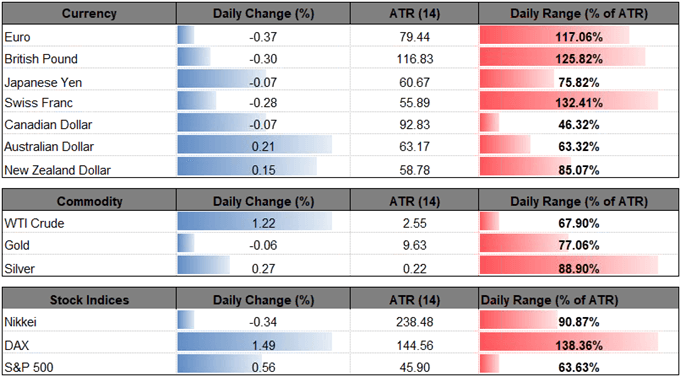680x376 pixels.
Task: Click the British Pound daily change value
Action: (x=263, y=59)
